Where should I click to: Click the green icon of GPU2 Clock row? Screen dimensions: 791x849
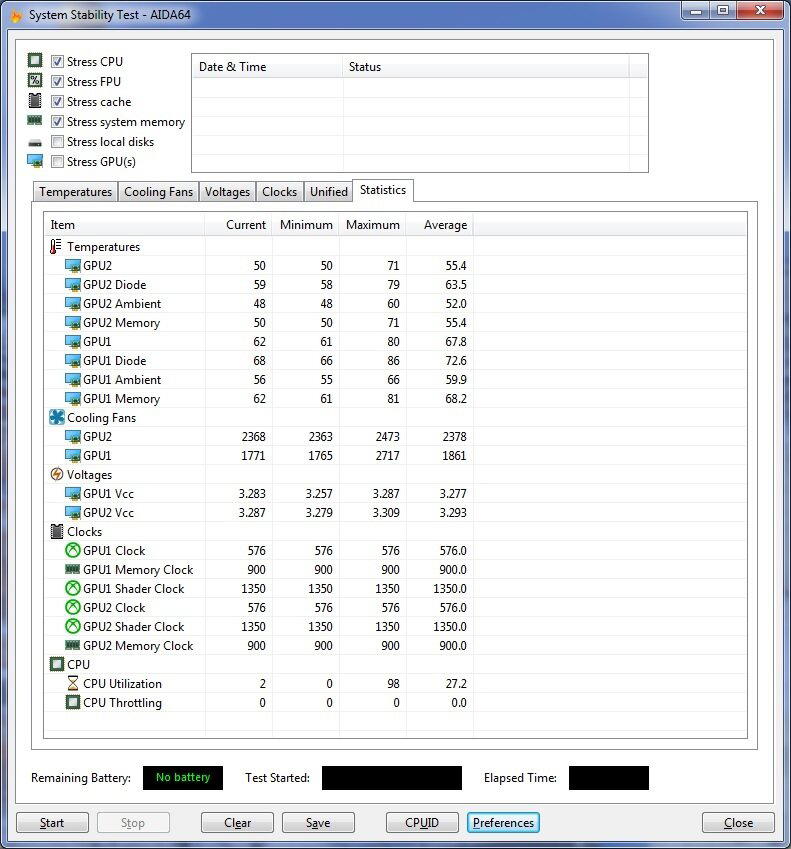(x=73, y=607)
